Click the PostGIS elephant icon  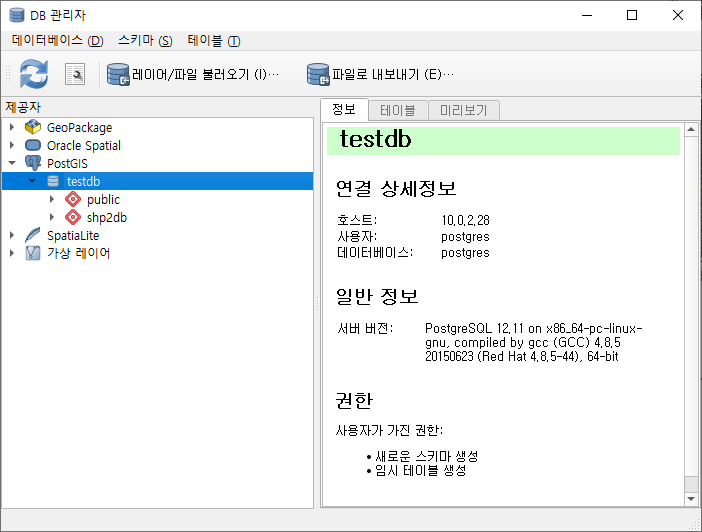tap(33, 163)
